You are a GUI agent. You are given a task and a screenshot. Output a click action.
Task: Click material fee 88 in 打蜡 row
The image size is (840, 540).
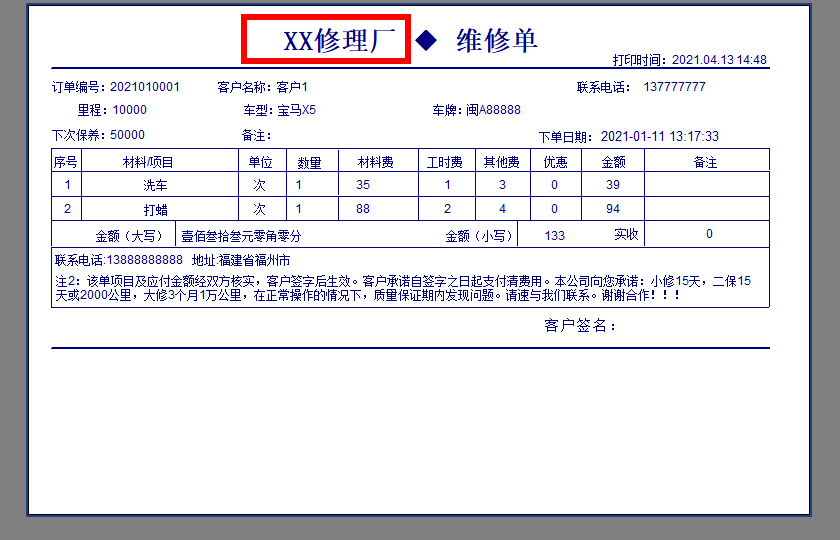point(363,209)
